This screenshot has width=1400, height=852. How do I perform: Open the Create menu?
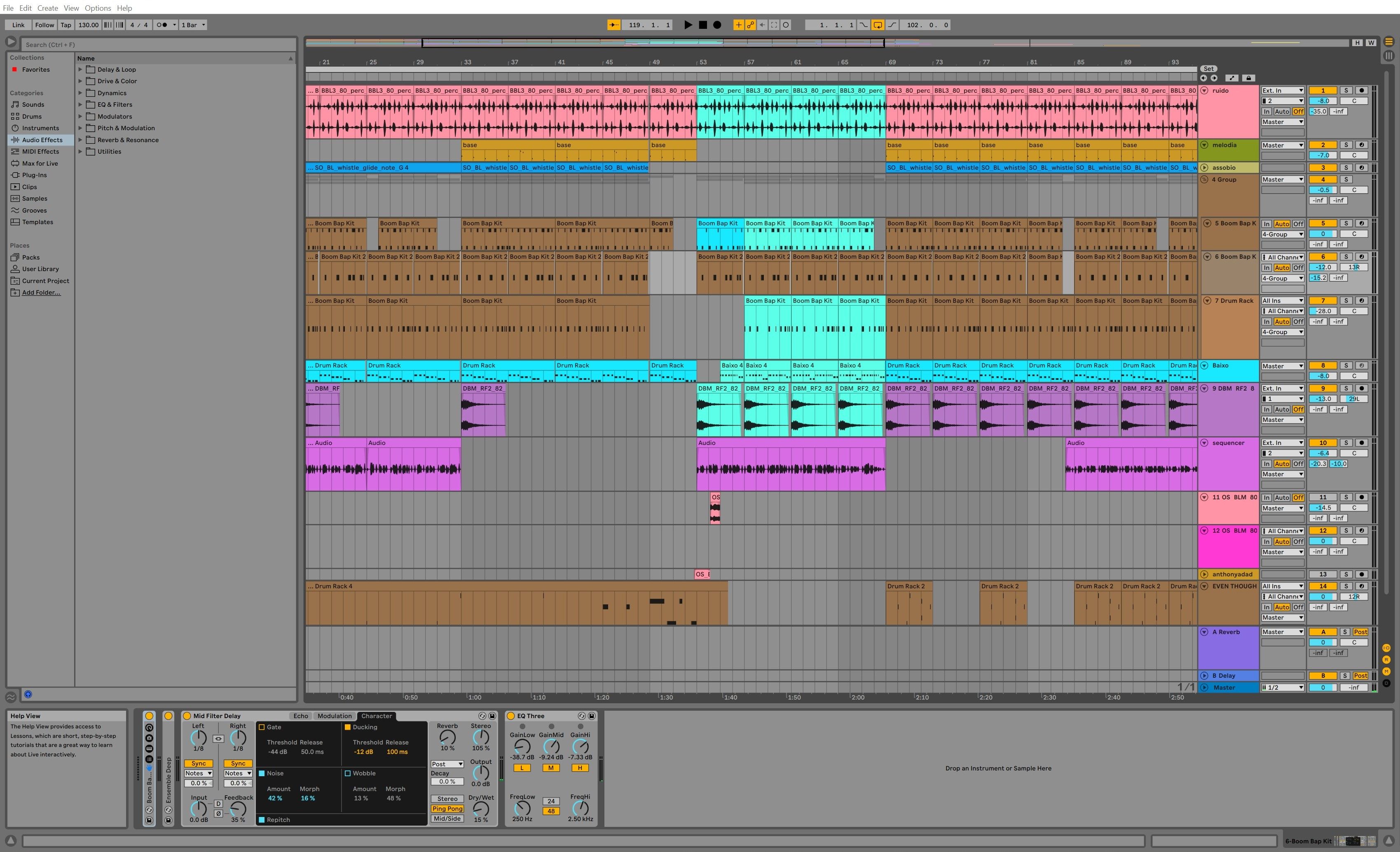point(48,8)
